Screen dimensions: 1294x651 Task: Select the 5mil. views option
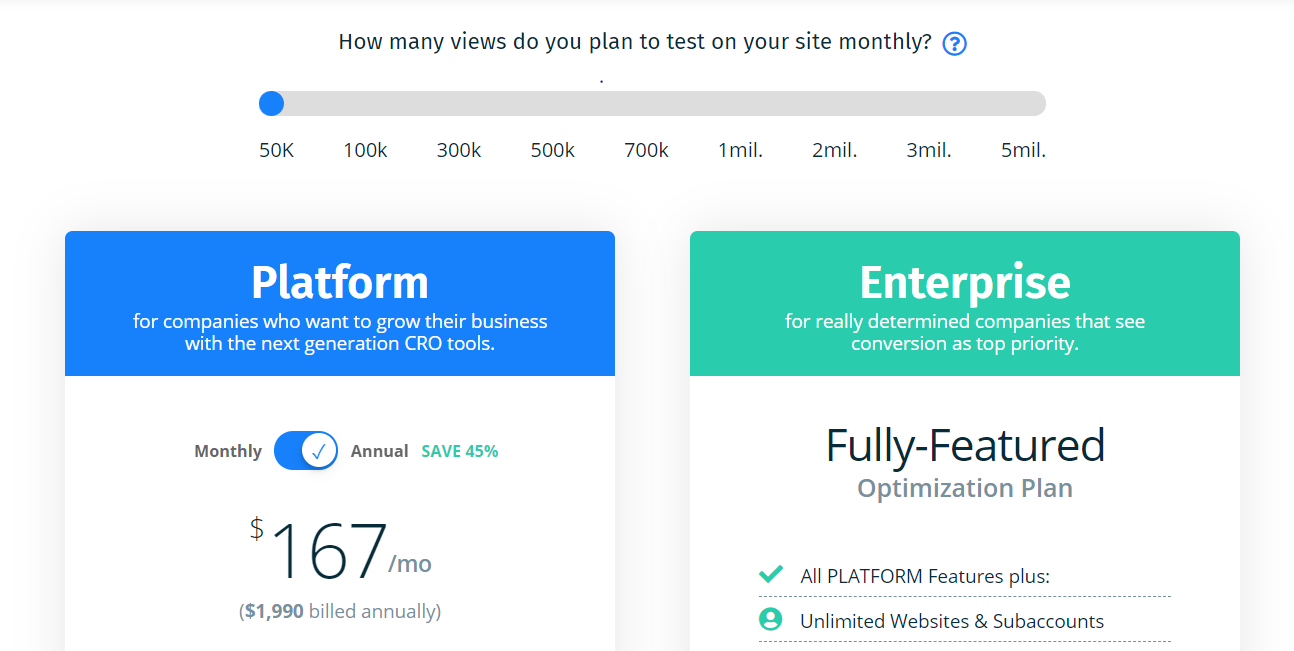1023,149
